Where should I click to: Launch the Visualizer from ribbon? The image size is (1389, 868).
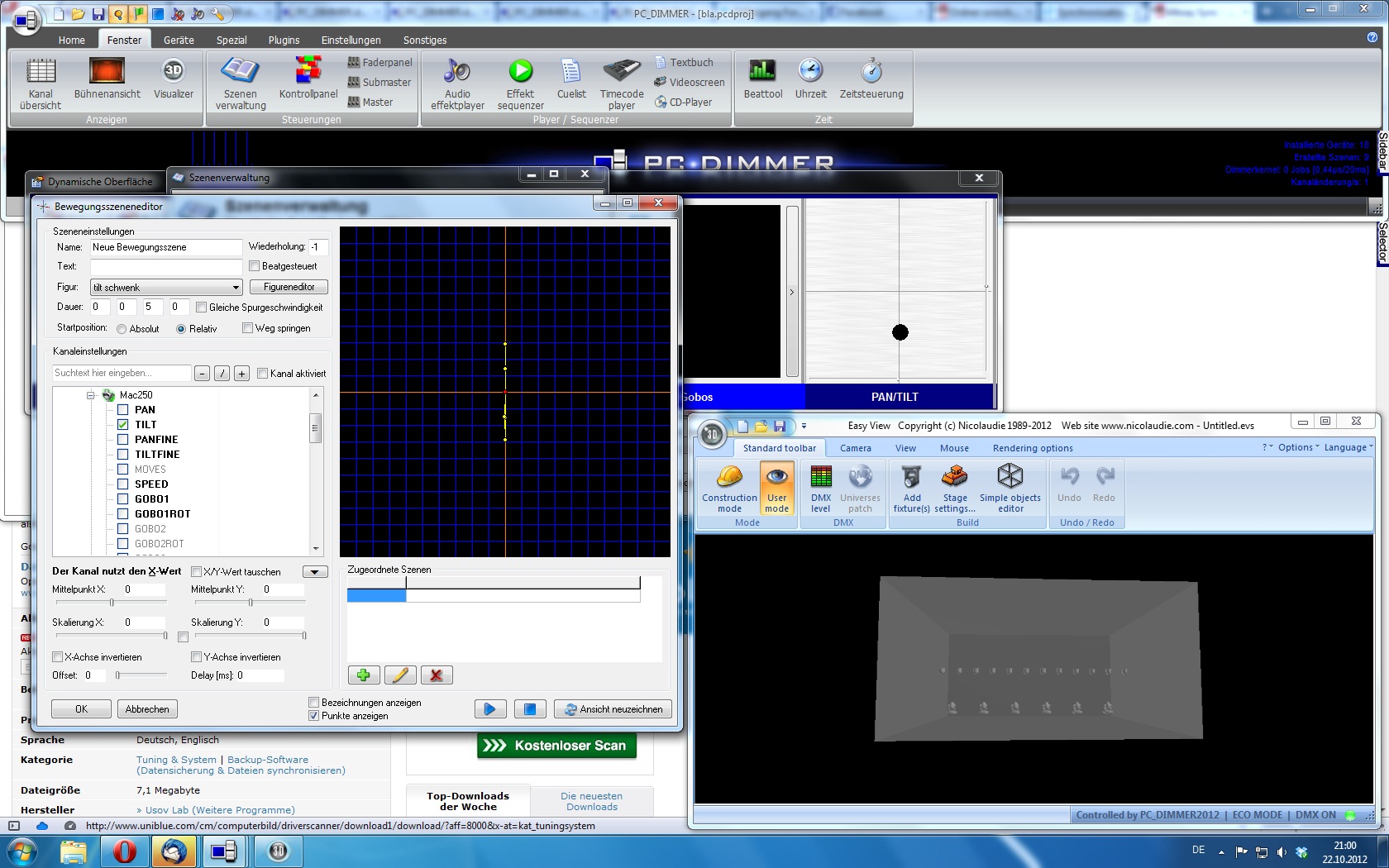(174, 79)
